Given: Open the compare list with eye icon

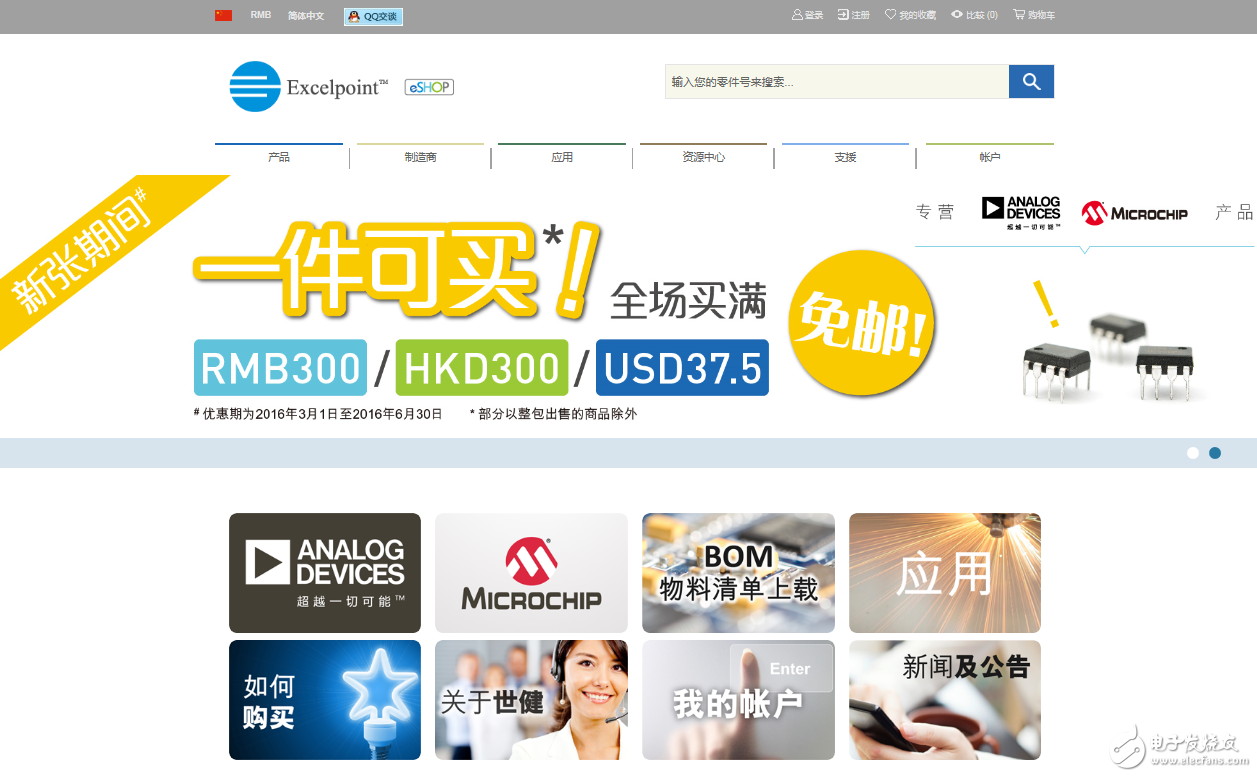Looking at the screenshot, I should click(974, 15).
